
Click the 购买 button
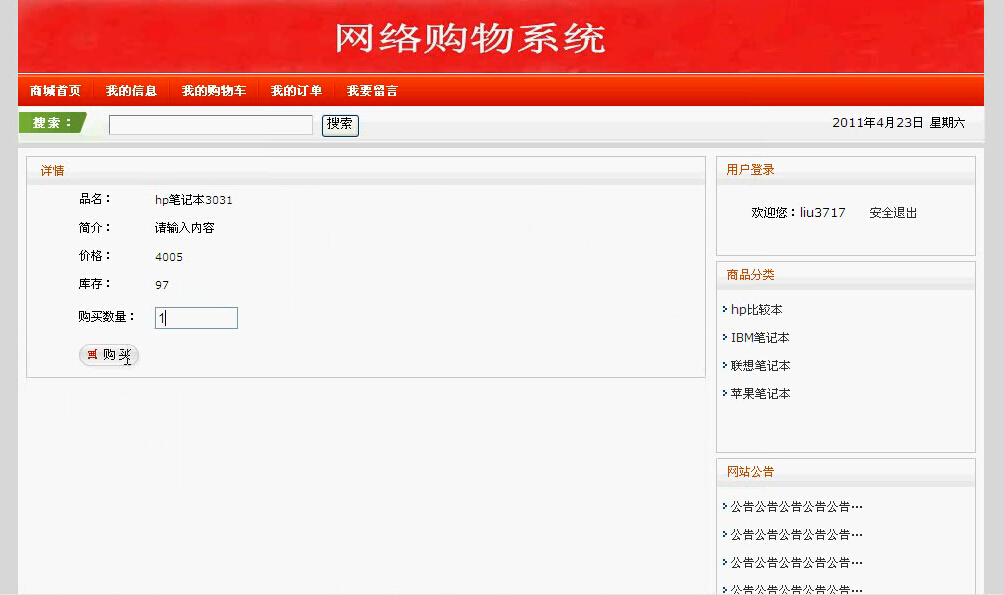click(109, 355)
